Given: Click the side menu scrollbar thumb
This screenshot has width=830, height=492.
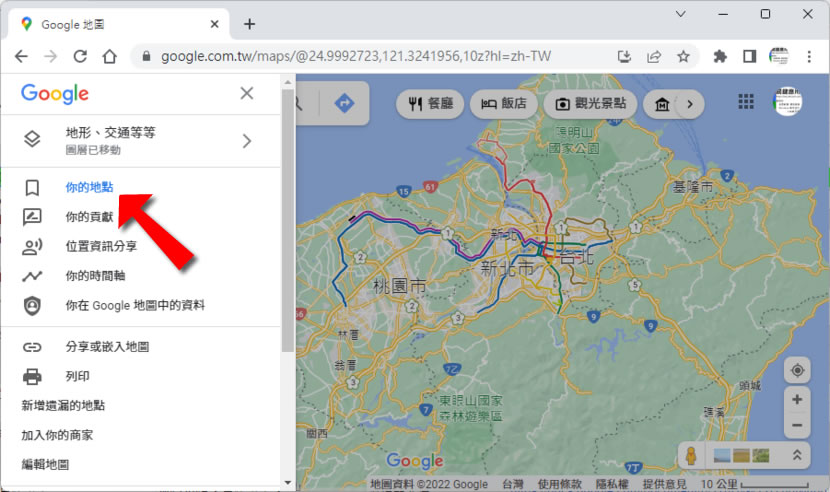Looking at the screenshot, I should click(287, 220).
